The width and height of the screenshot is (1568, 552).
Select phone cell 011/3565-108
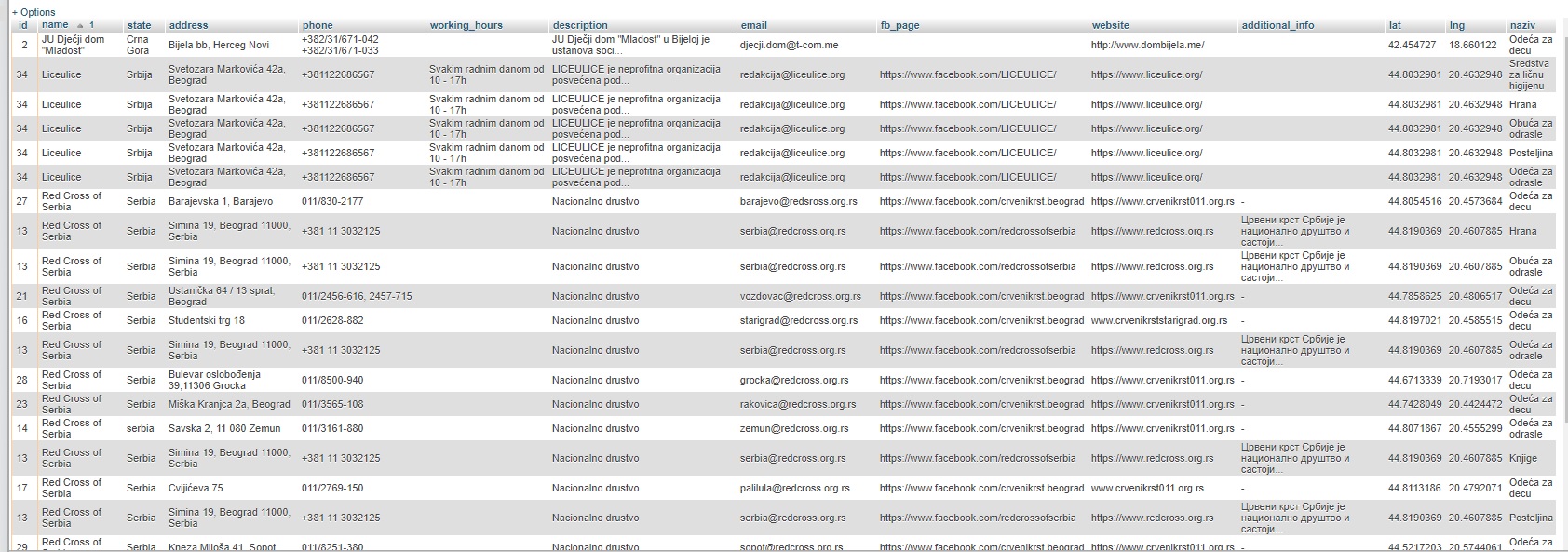tap(332, 404)
